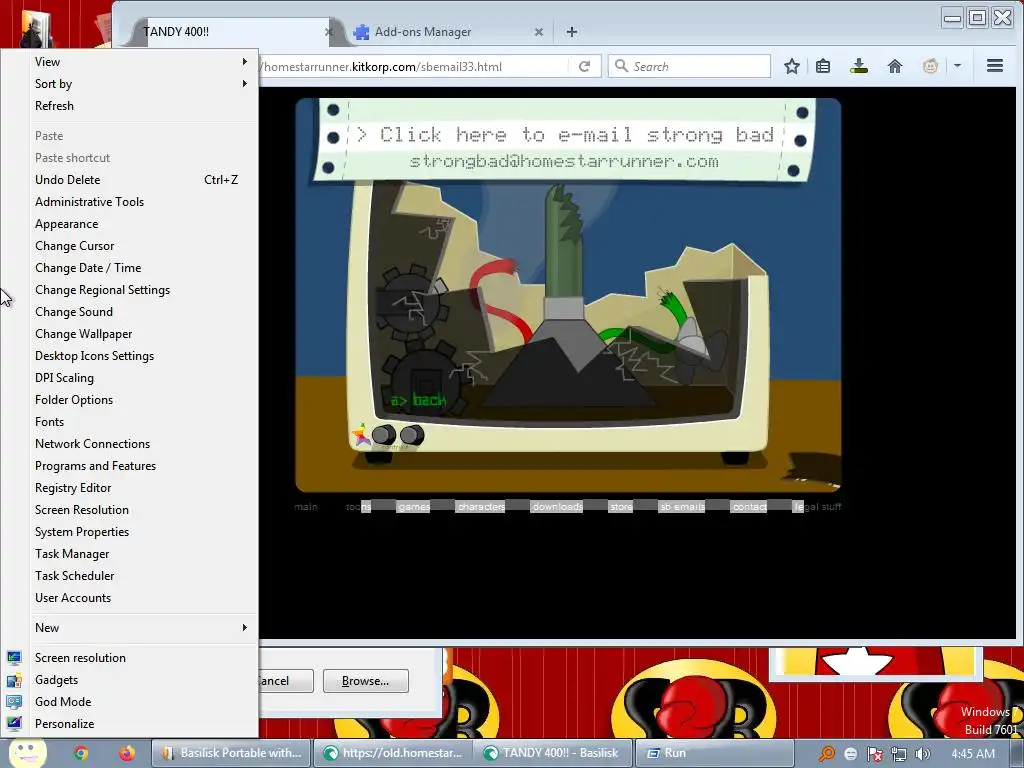This screenshot has width=1024, height=768.
Task: Launch Firefox from the taskbar
Action: 126,753
